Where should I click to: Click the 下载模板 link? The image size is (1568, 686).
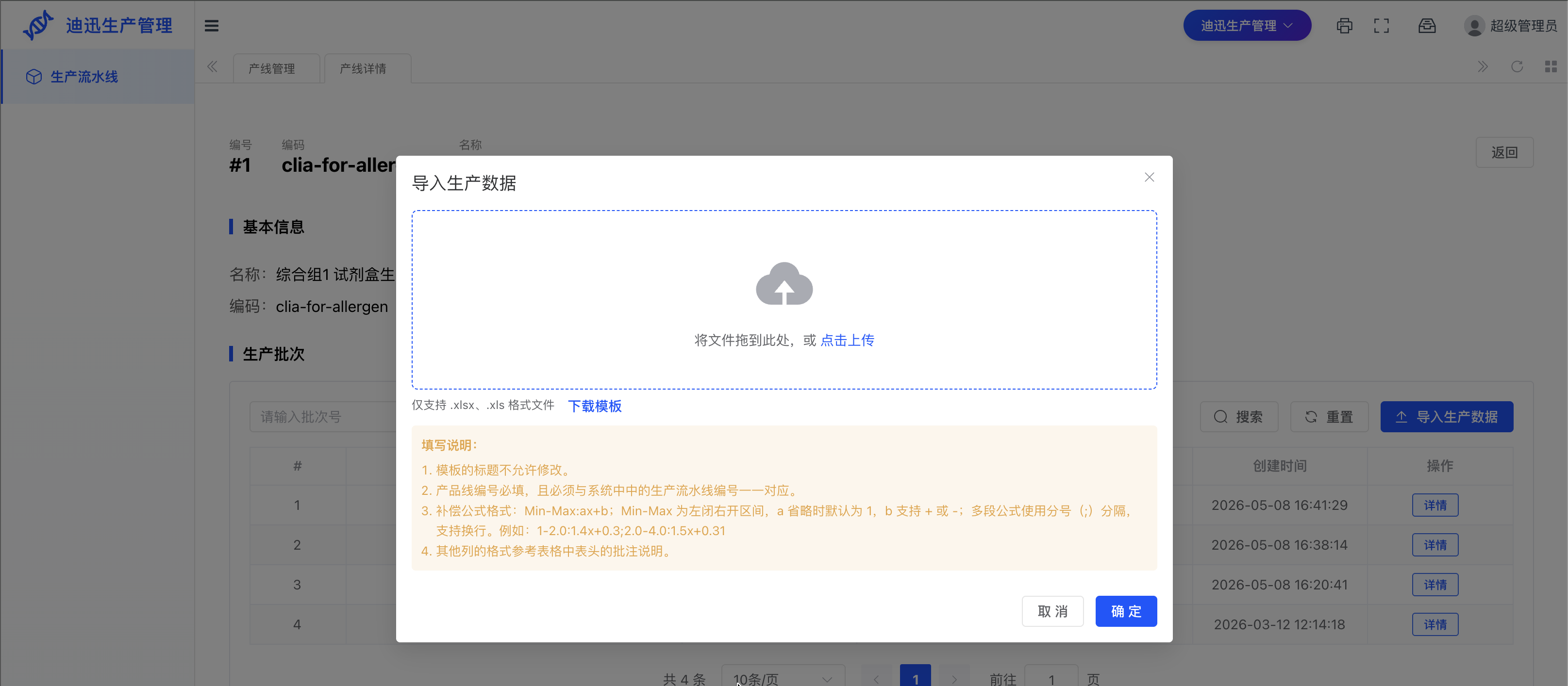[x=595, y=406]
